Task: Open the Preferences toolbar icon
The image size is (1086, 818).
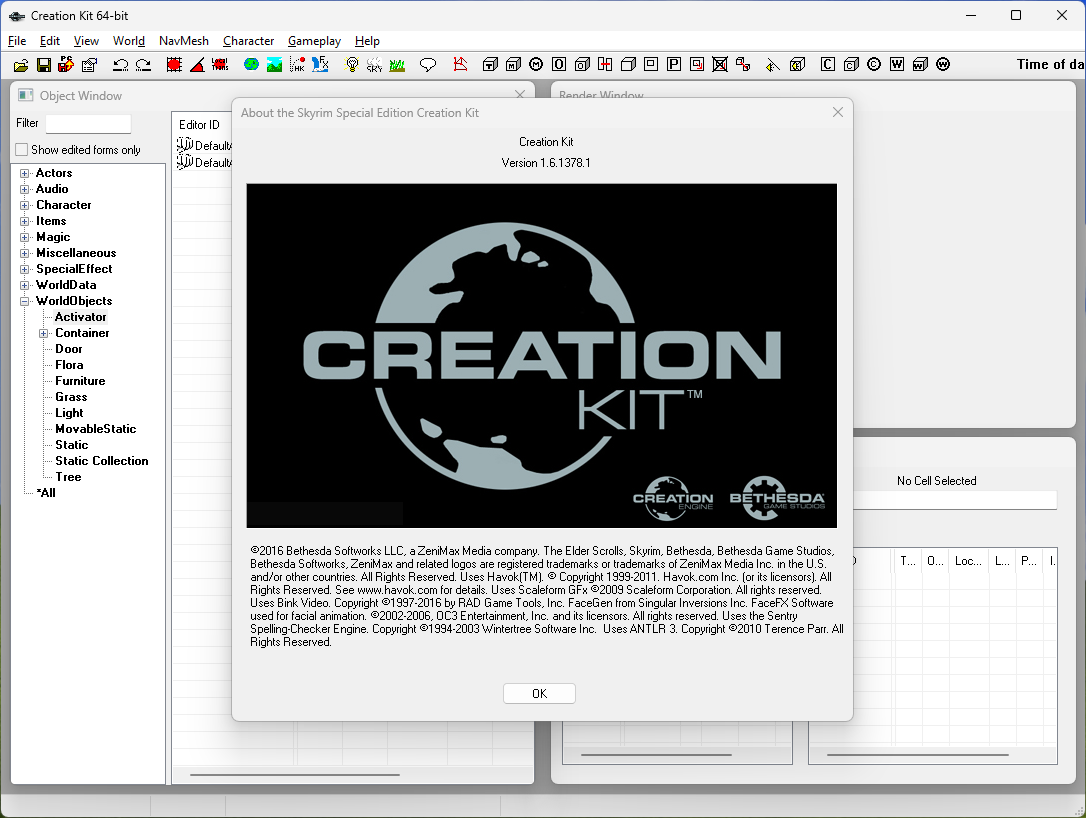Action: pyautogui.click(x=89, y=65)
